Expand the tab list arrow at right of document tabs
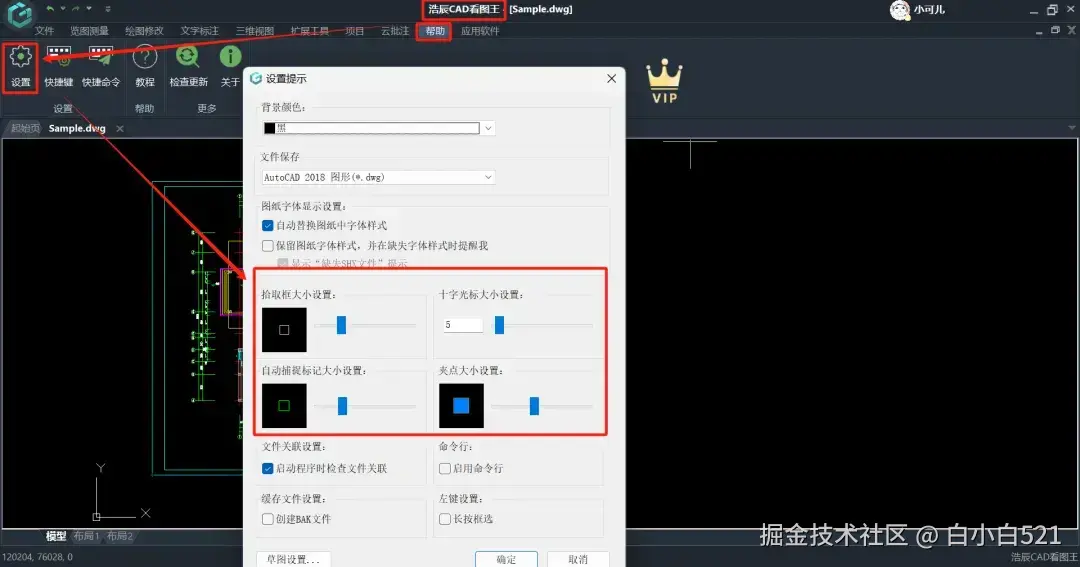 tap(1072, 128)
